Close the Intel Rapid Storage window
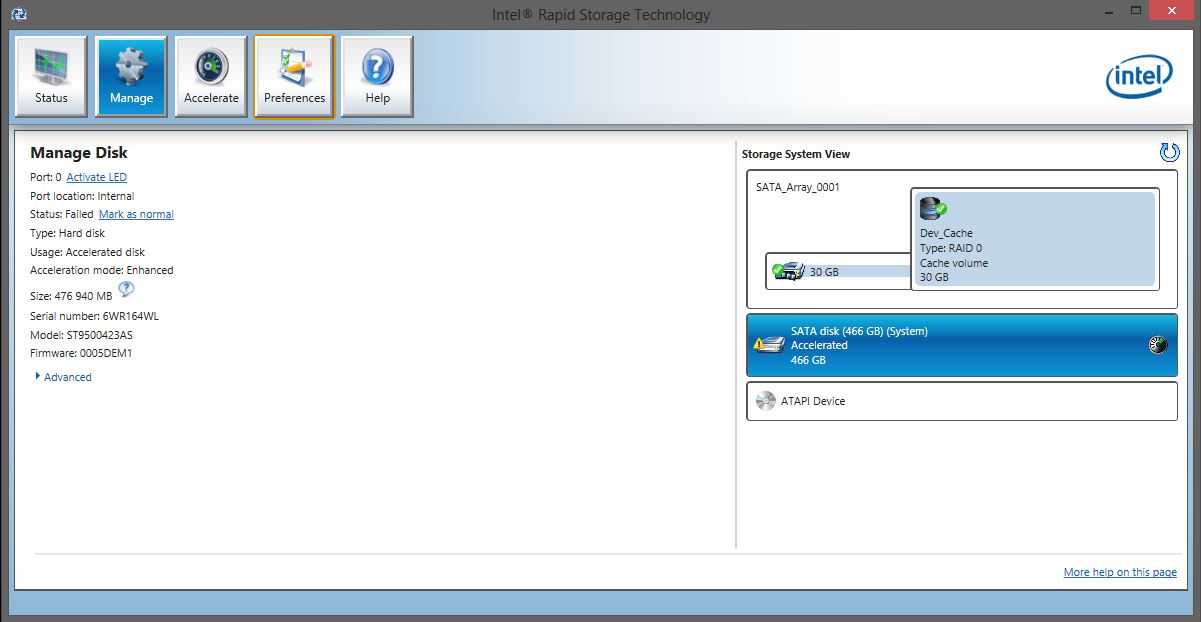Viewport: 1201px width, 622px height. point(1172,10)
